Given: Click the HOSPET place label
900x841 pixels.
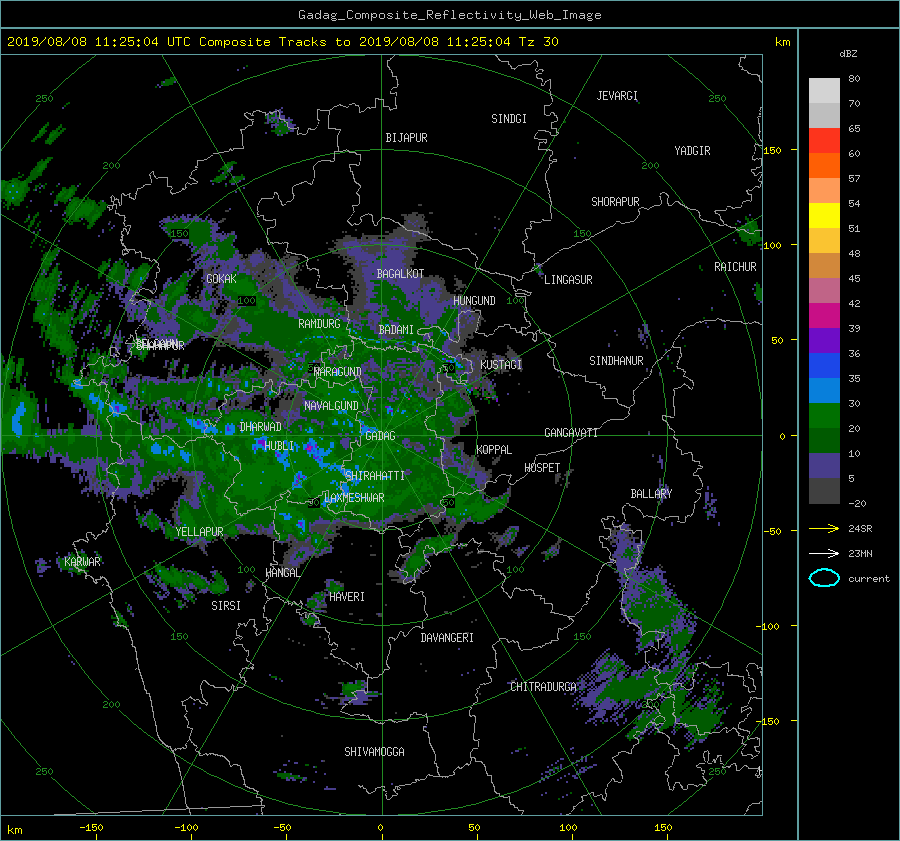Looking at the screenshot, I should click(x=542, y=468).
